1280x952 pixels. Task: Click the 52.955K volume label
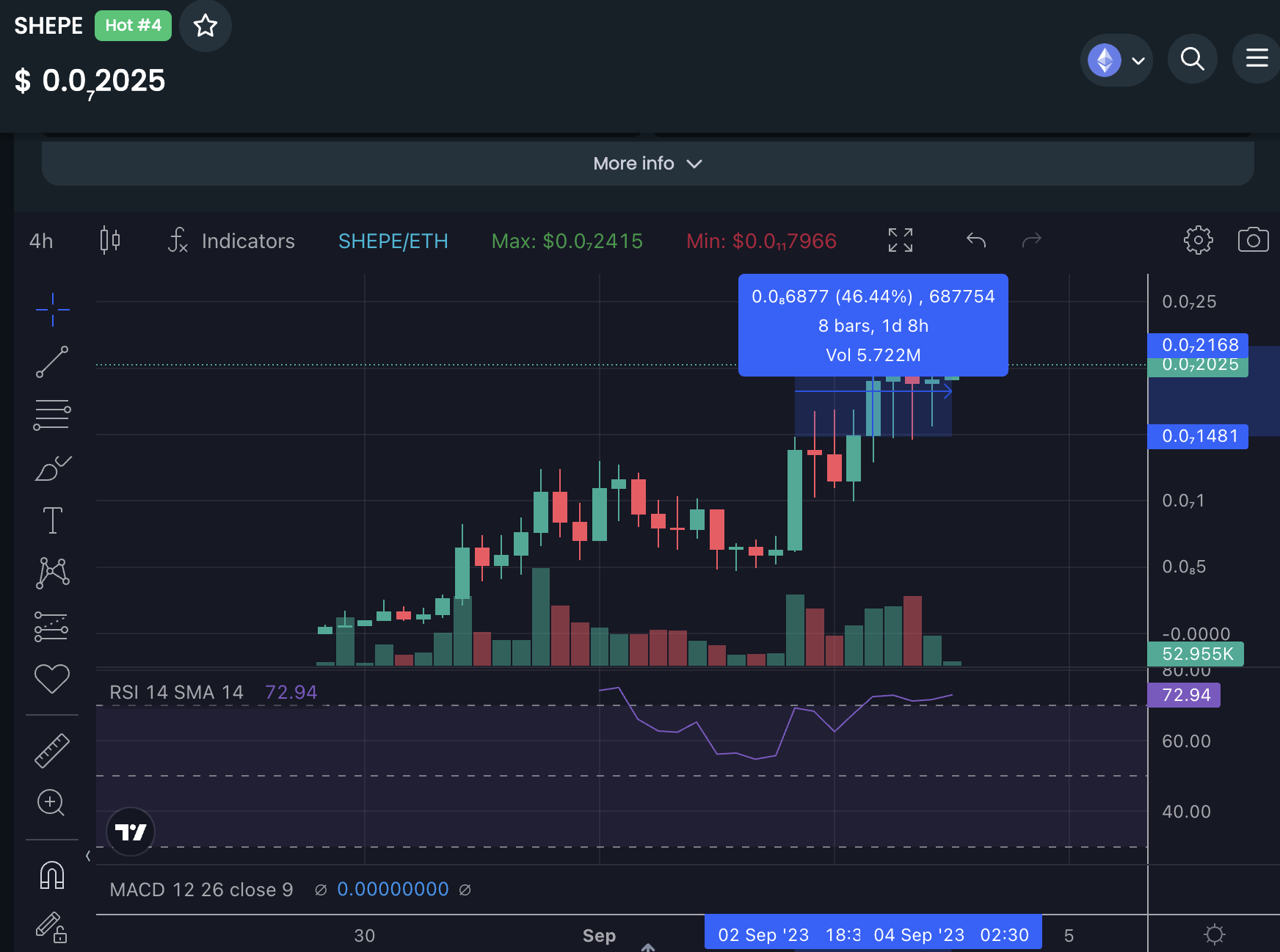click(1196, 654)
